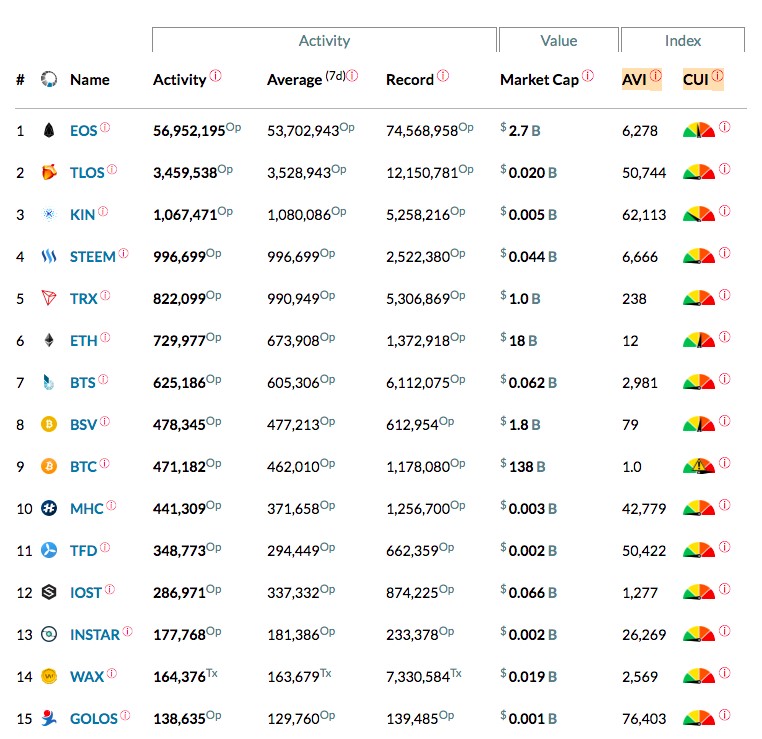The image size is (762, 739).
Task: Click the info icon beside WAX name
Action: 111,673
